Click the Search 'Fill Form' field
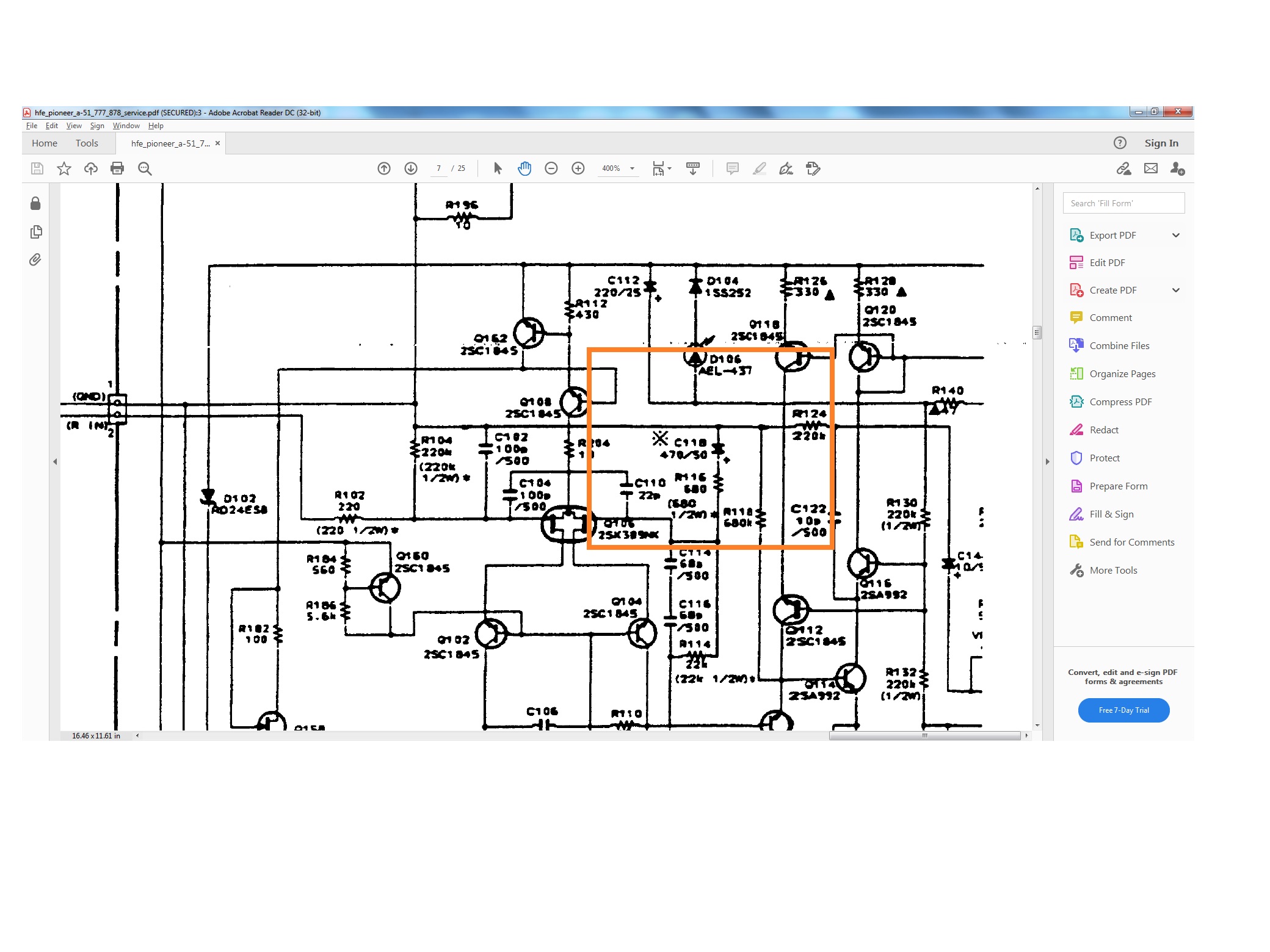 tap(1123, 203)
